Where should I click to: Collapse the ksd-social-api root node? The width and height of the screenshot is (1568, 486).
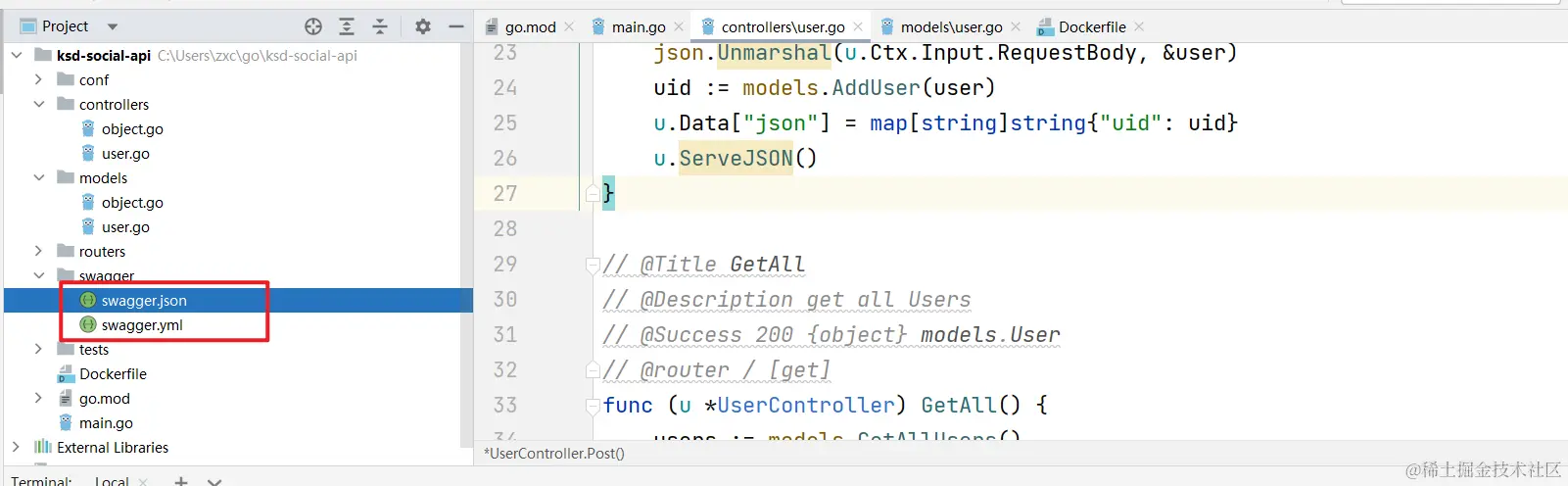pos(17,56)
